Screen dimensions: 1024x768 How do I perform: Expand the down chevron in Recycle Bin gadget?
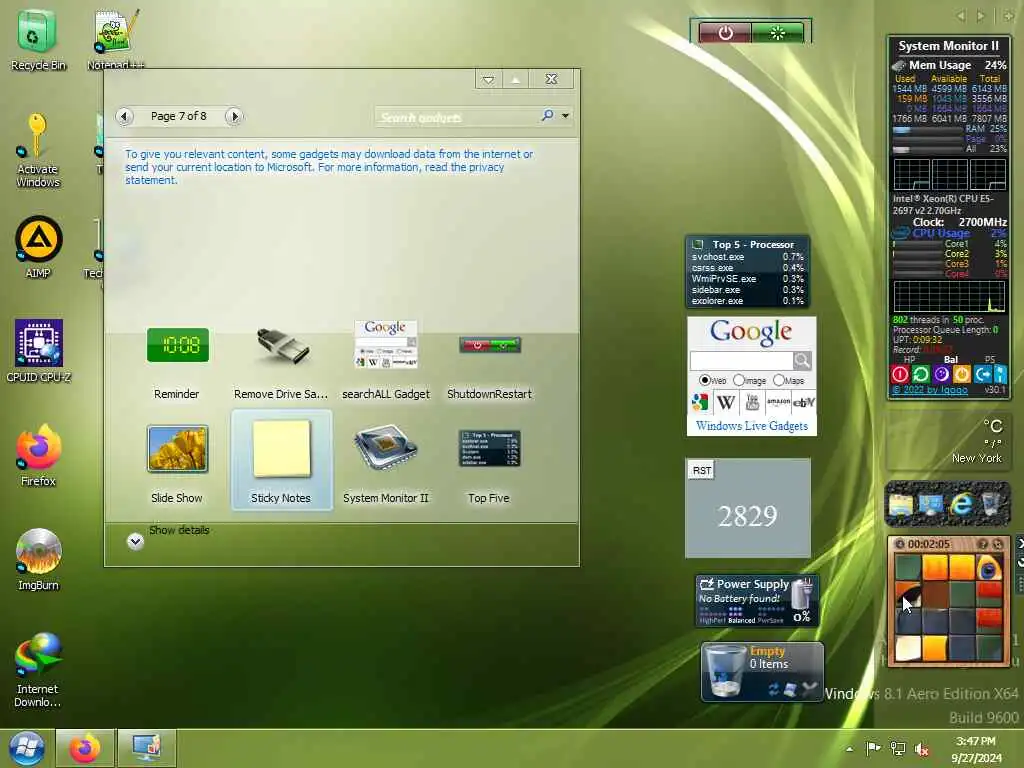click(x=810, y=688)
